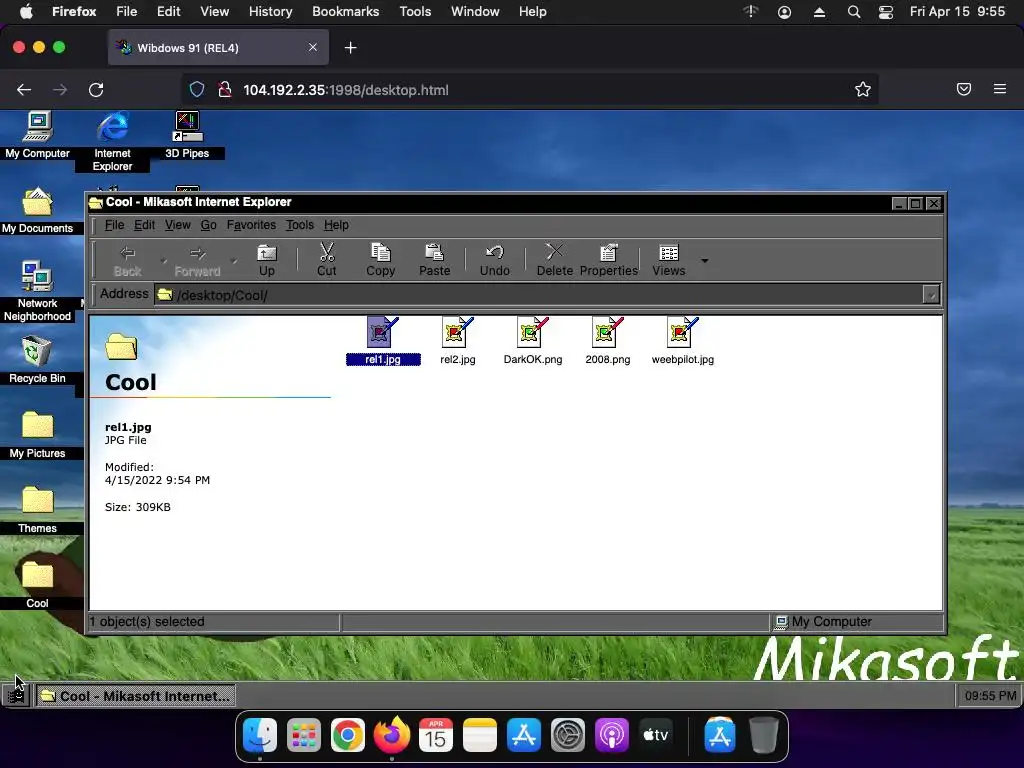Screen dimensions: 1024x768
Task: Click the Copy toolbar icon
Action: [380, 260]
